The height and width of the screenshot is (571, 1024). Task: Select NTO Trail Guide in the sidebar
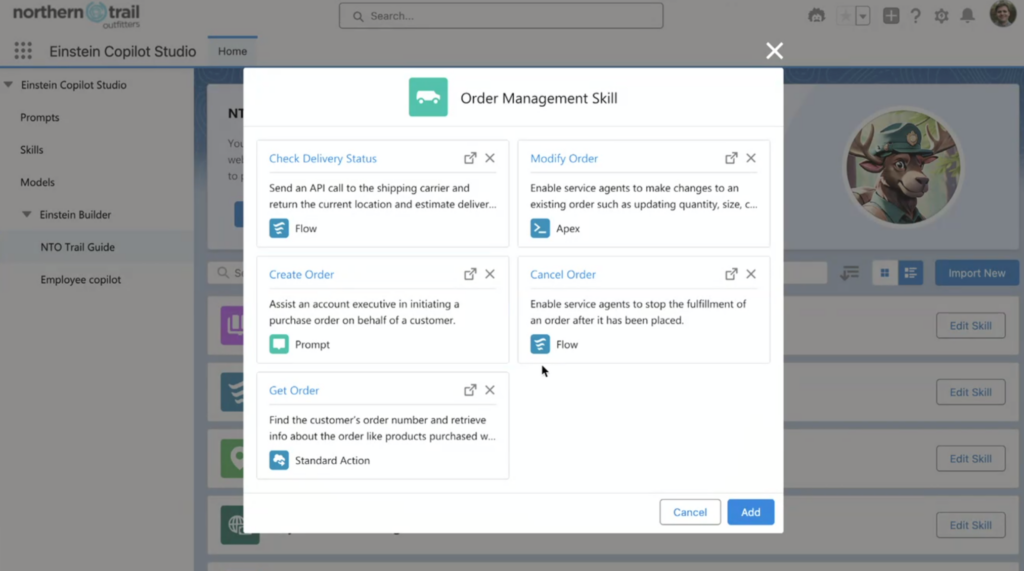click(78, 247)
